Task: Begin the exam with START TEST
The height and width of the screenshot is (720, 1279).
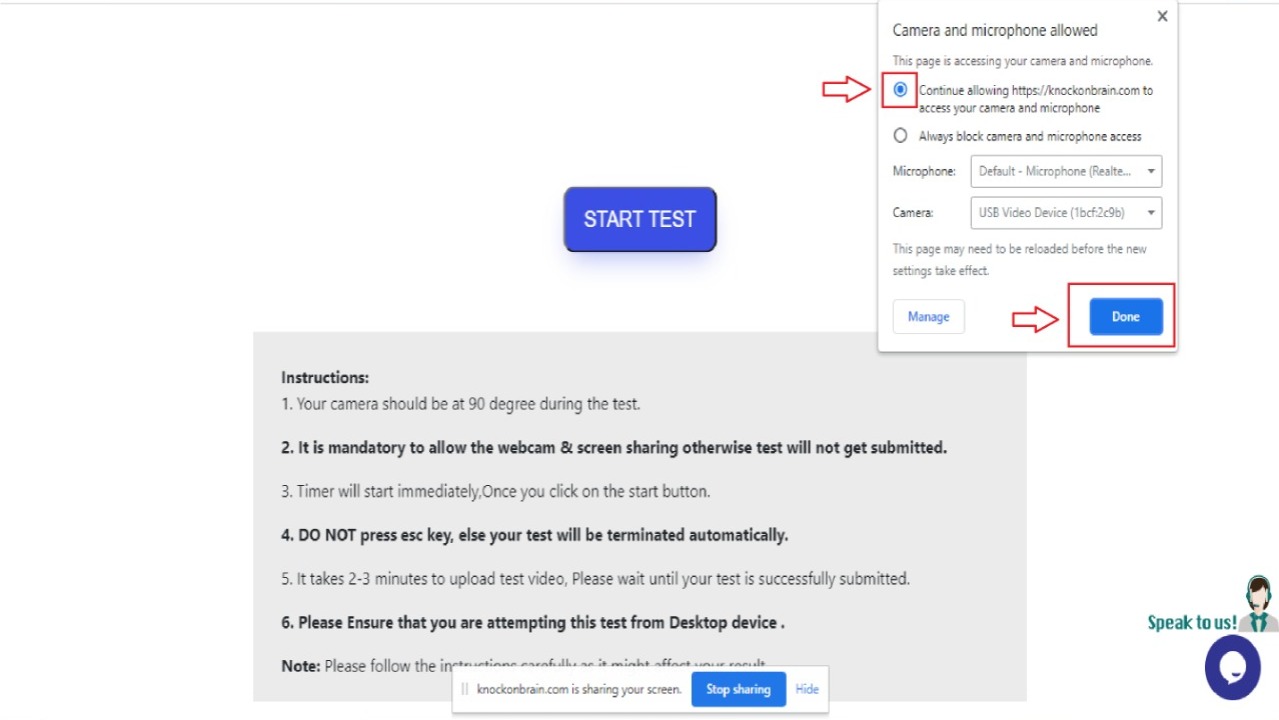Action: pyautogui.click(x=640, y=220)
